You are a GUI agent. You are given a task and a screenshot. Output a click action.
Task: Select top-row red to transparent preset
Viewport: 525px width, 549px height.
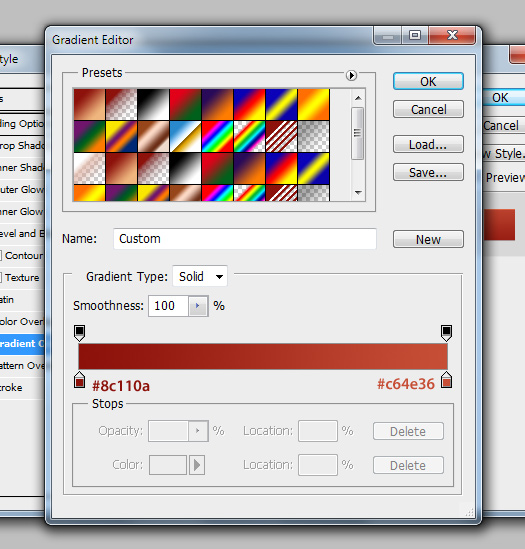121,104
